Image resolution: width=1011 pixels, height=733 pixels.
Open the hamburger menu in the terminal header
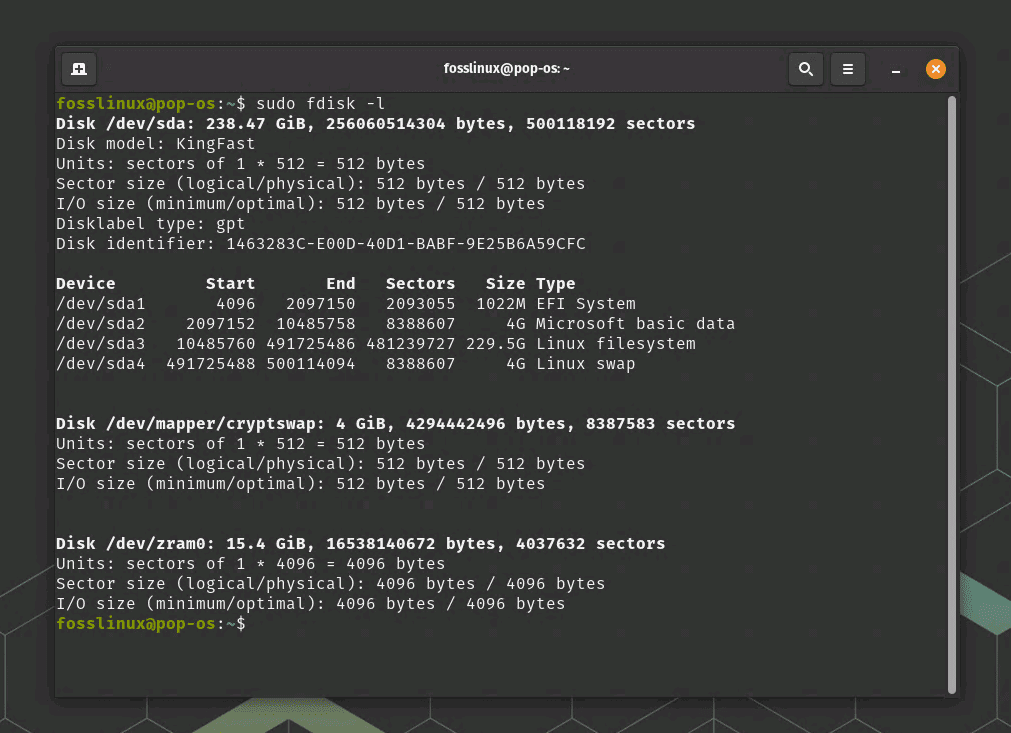(x=847, y=69)
